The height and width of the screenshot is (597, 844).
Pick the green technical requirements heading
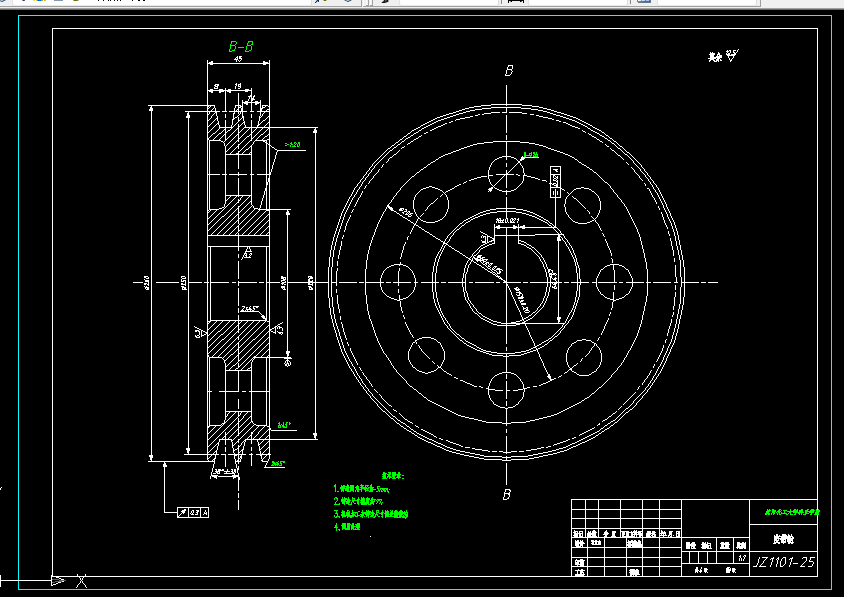coord(393,476)
